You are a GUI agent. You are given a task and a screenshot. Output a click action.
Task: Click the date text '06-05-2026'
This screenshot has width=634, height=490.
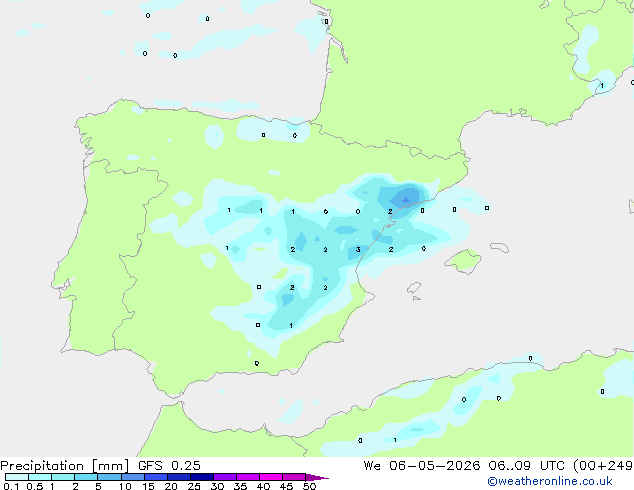click(435, 466)
